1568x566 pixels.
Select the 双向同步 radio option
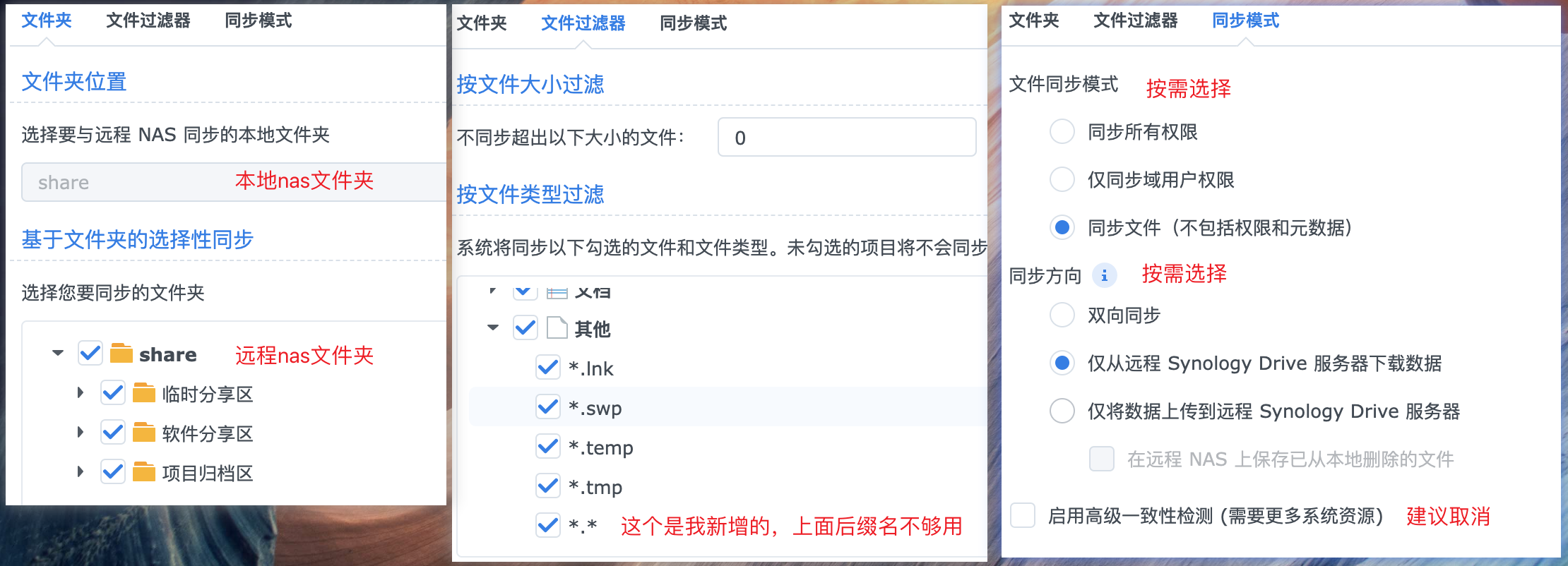(x=1062, y=315)
